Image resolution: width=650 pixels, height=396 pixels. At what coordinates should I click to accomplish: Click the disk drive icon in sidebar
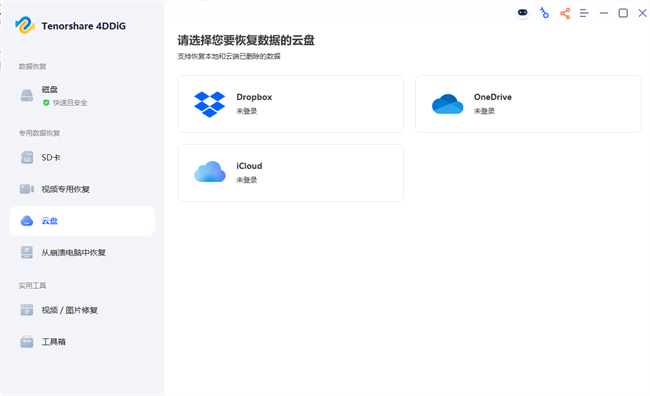point(27,95)
